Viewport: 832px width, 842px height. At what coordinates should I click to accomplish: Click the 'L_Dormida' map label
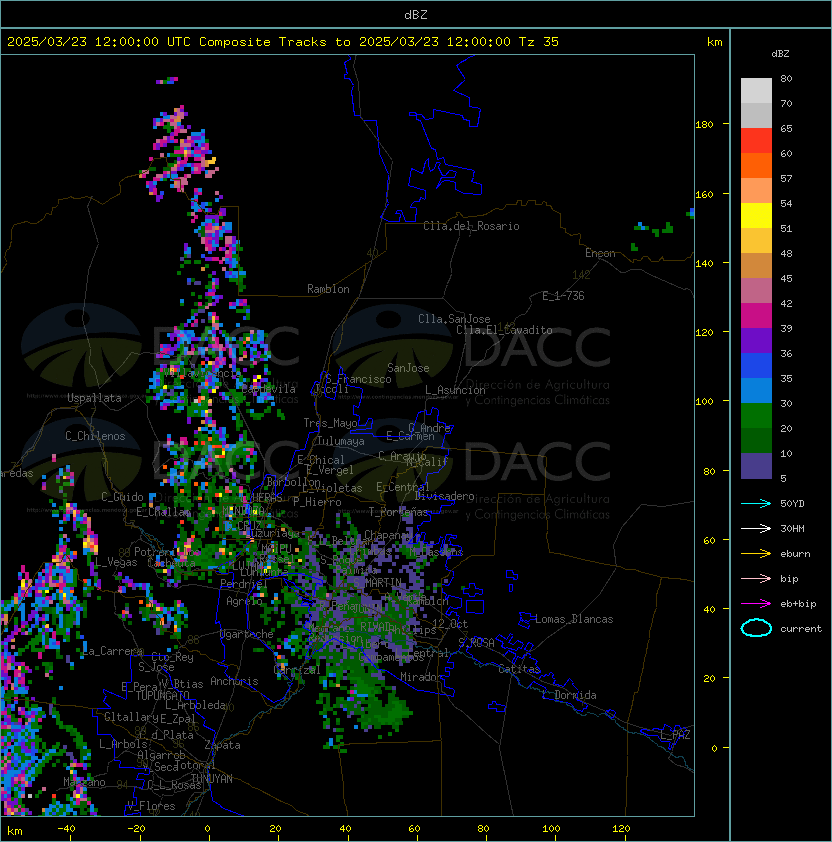click(x=569, y=695)
